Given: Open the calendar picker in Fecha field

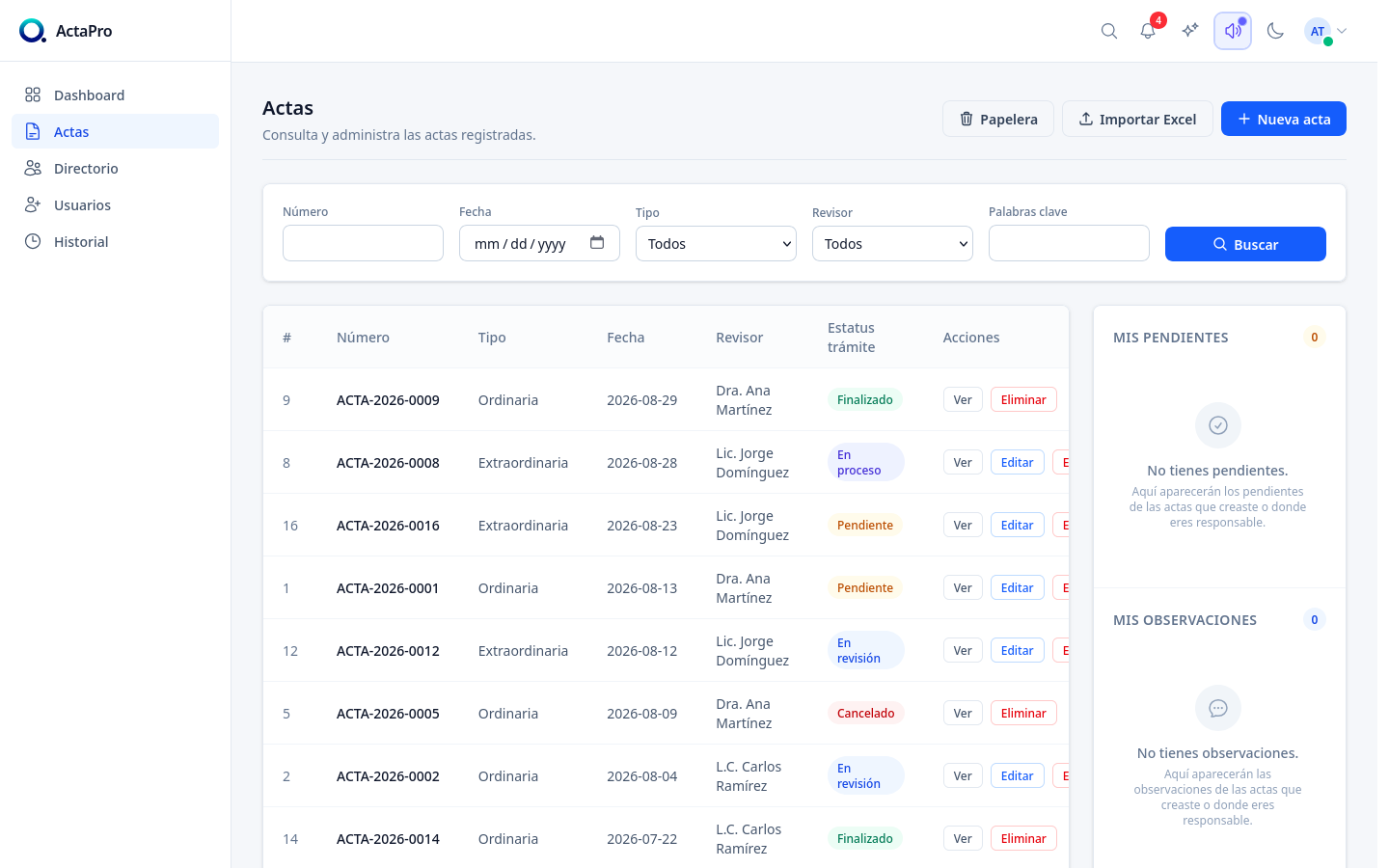Looking at the screenshot, I should coord(597,243).
